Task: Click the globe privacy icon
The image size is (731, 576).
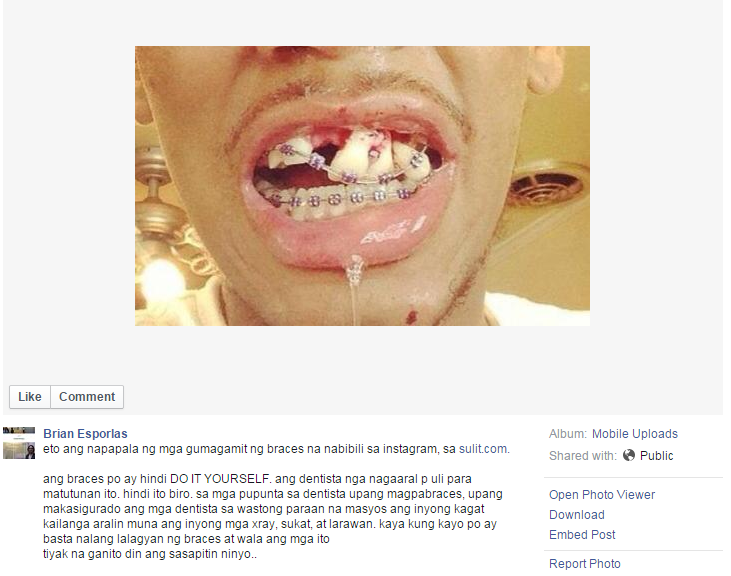Action: tap(629, 455)
